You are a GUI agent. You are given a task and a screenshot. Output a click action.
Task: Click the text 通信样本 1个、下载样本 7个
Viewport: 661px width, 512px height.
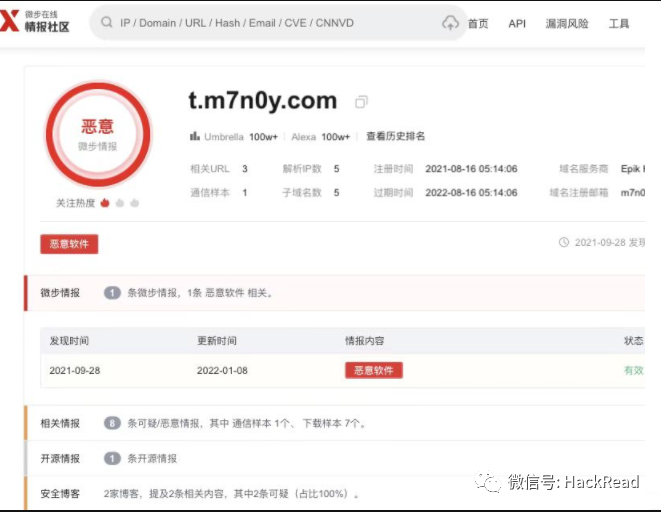coord(298,423)
